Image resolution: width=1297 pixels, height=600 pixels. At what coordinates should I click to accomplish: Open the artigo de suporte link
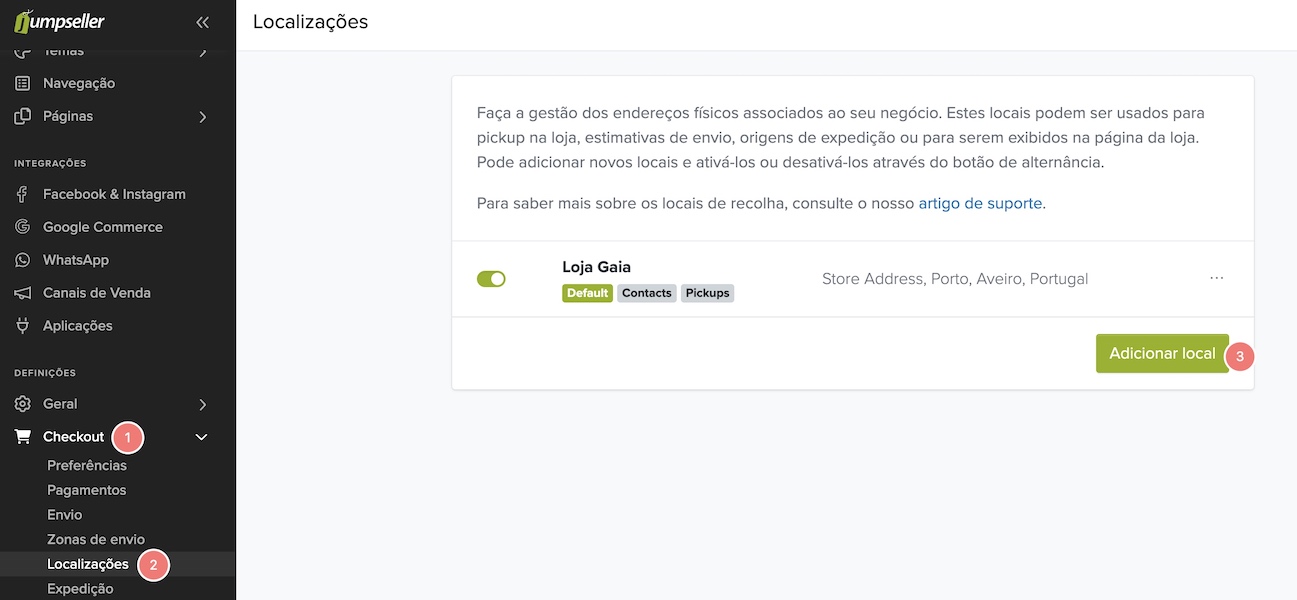(980, 203)
